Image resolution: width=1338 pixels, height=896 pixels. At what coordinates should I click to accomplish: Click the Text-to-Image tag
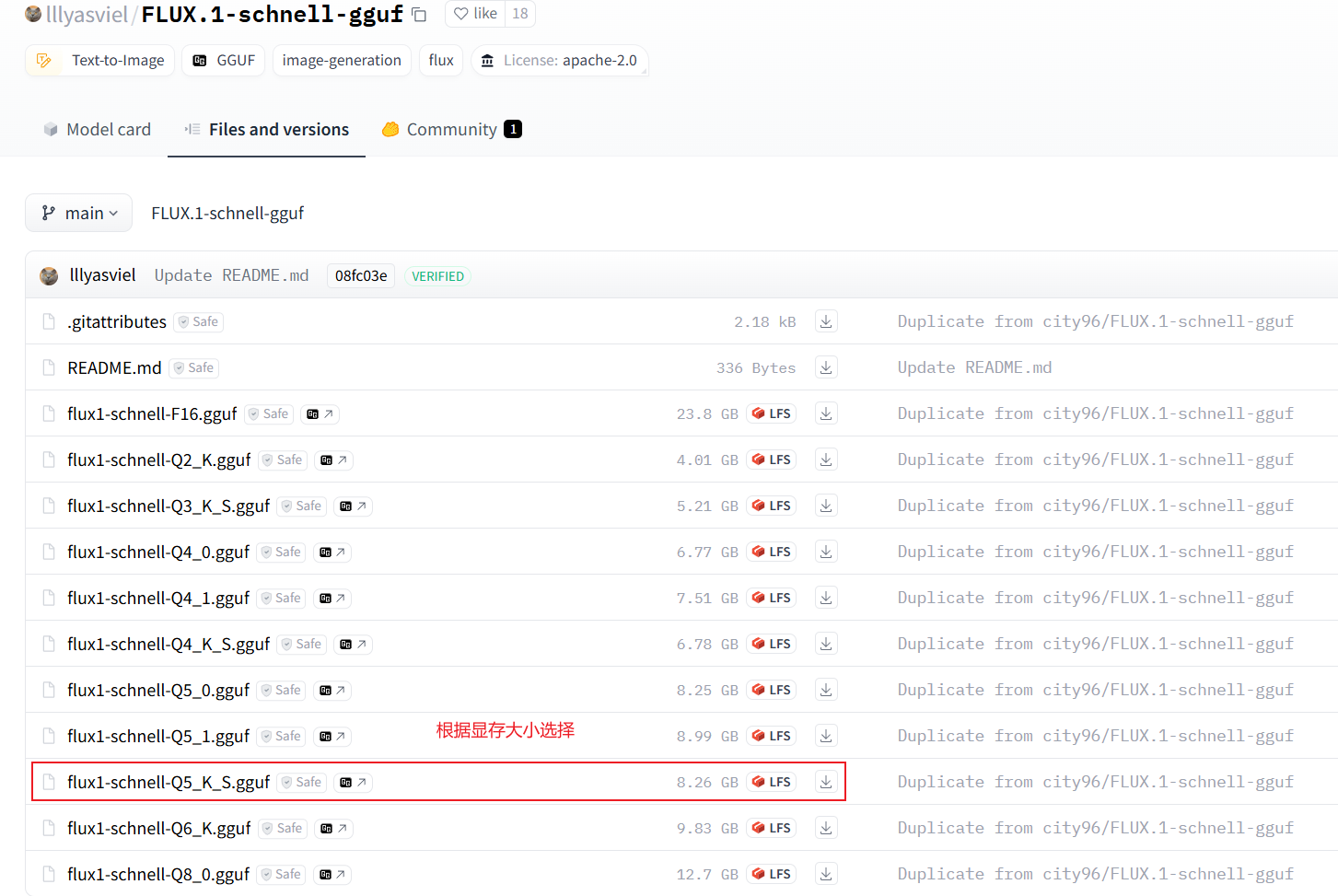click(100, 61)
